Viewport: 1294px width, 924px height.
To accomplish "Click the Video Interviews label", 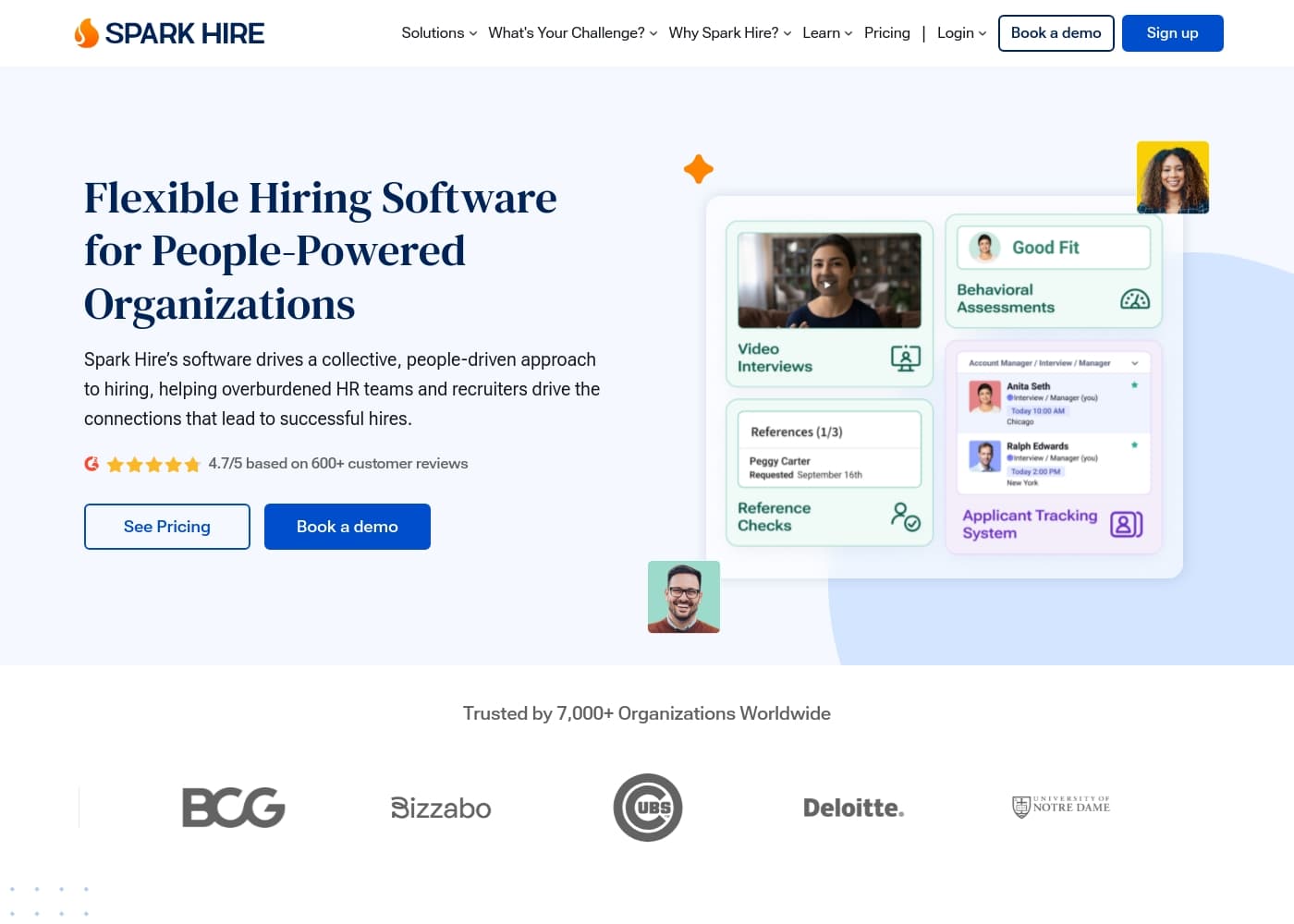I will pyautogui.click(x=775, y=358).
